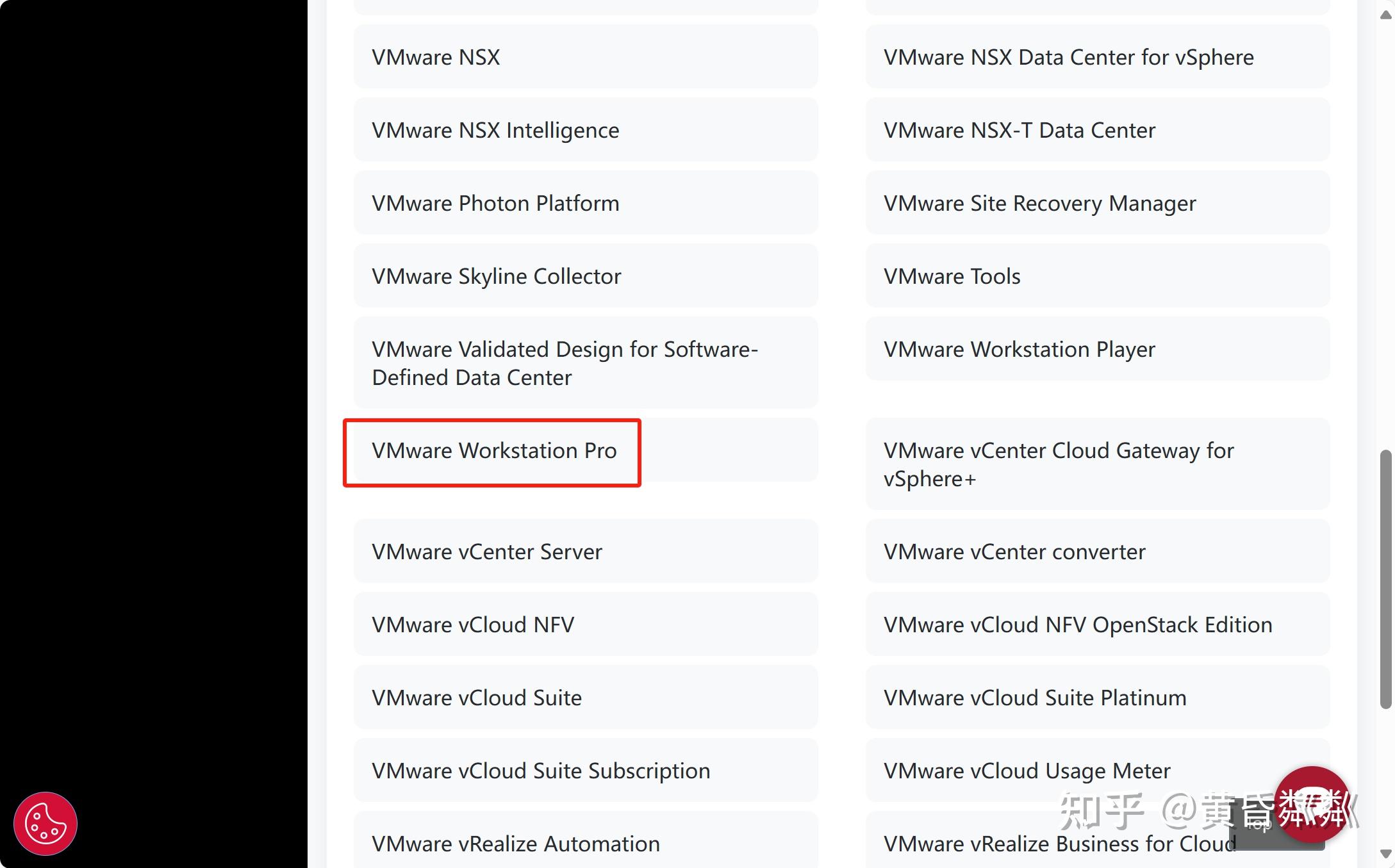Open the red chat bubble icon
Viewport: 1395px width, 868px height.
[x=1311, y=803]
